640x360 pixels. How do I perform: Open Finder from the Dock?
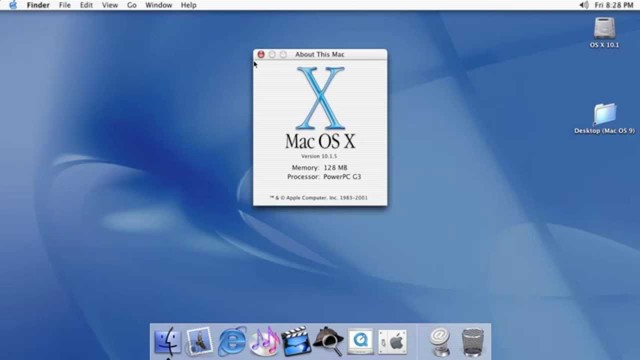click(167, 341)
